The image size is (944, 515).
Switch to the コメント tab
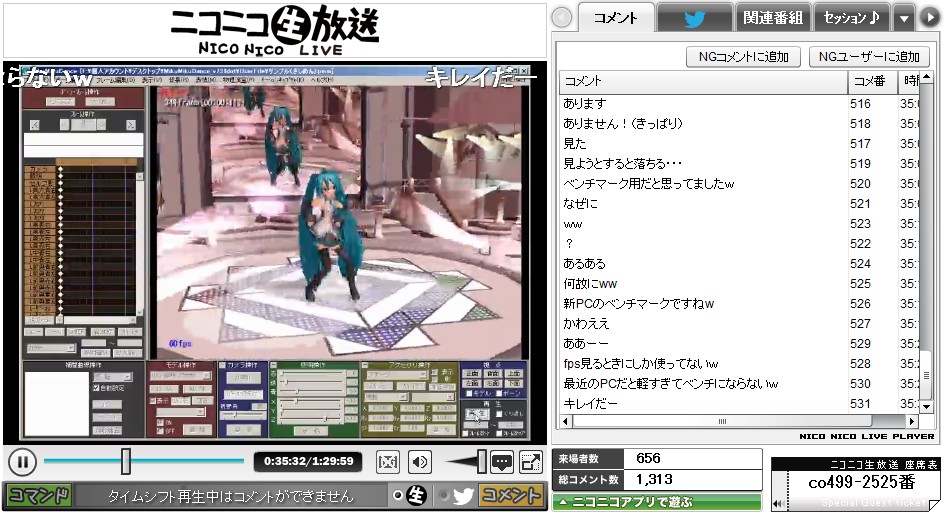click(x=615, y=17)
